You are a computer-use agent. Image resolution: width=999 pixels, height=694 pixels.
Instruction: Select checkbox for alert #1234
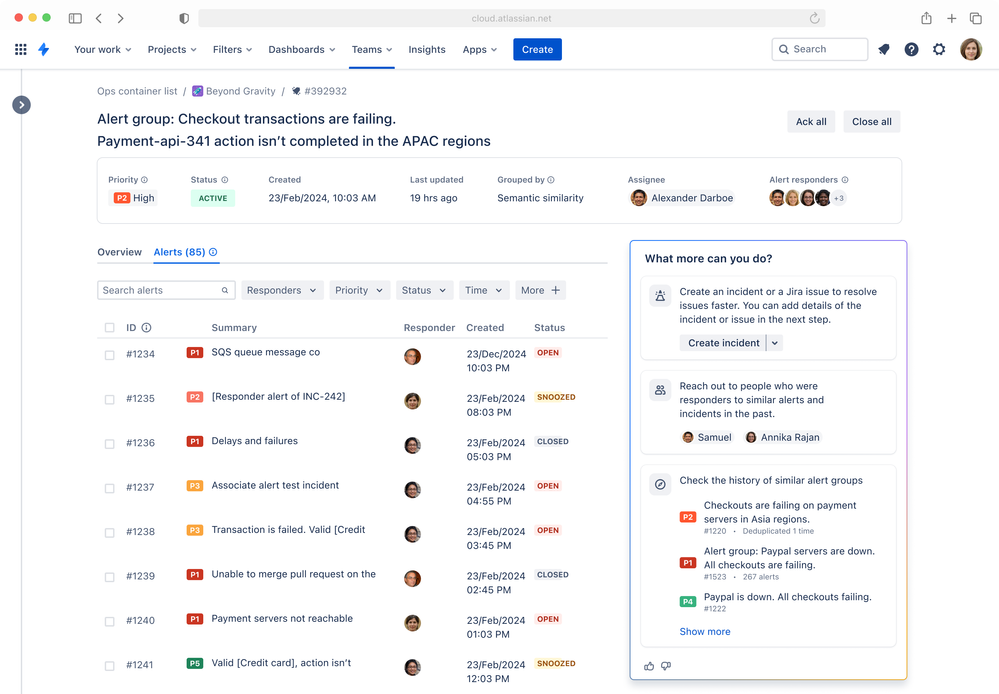[x=110, y=355]
